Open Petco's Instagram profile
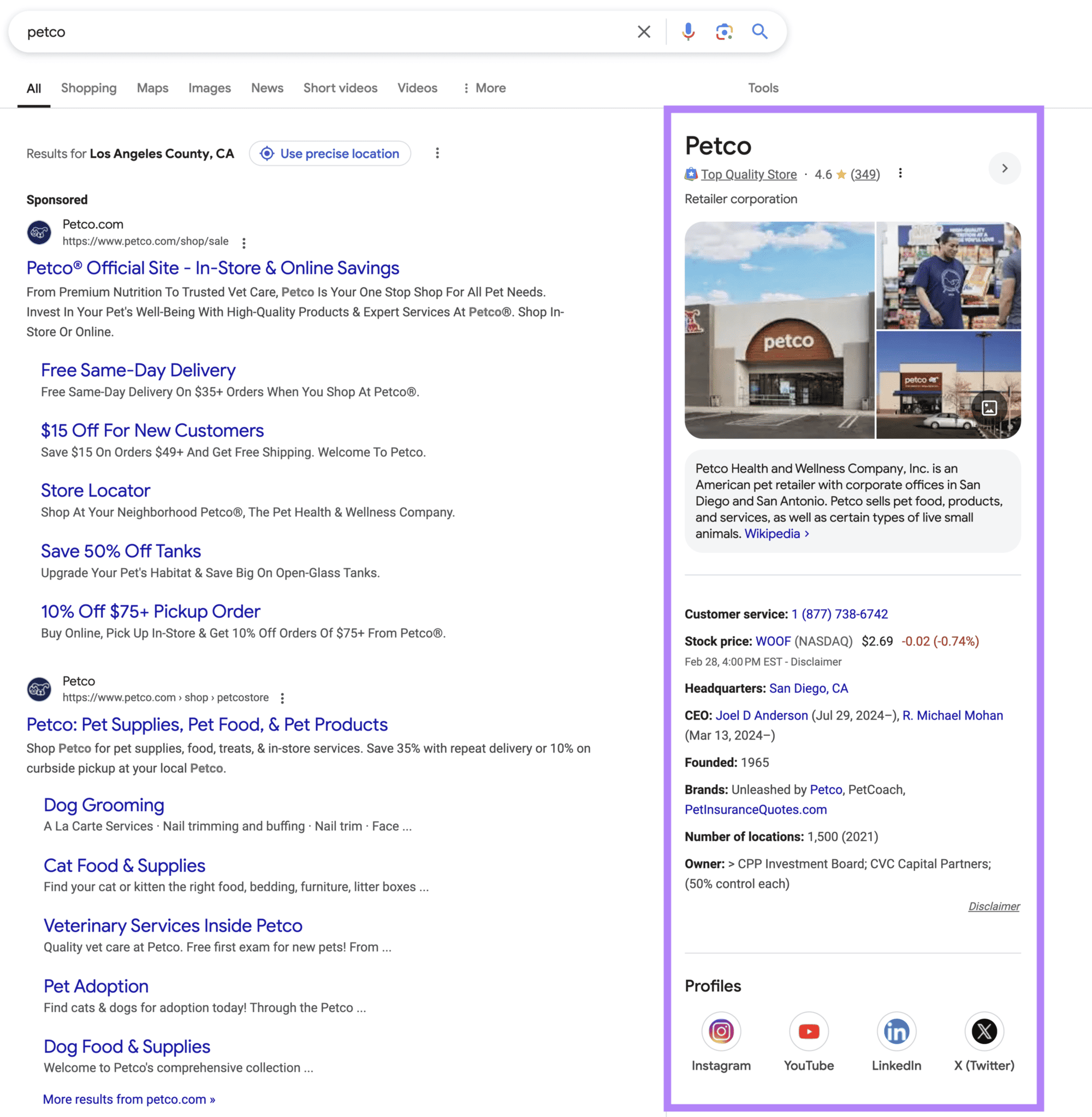The height and width of the screenshot is (1117, 1092). click(x=721, y=1031)
